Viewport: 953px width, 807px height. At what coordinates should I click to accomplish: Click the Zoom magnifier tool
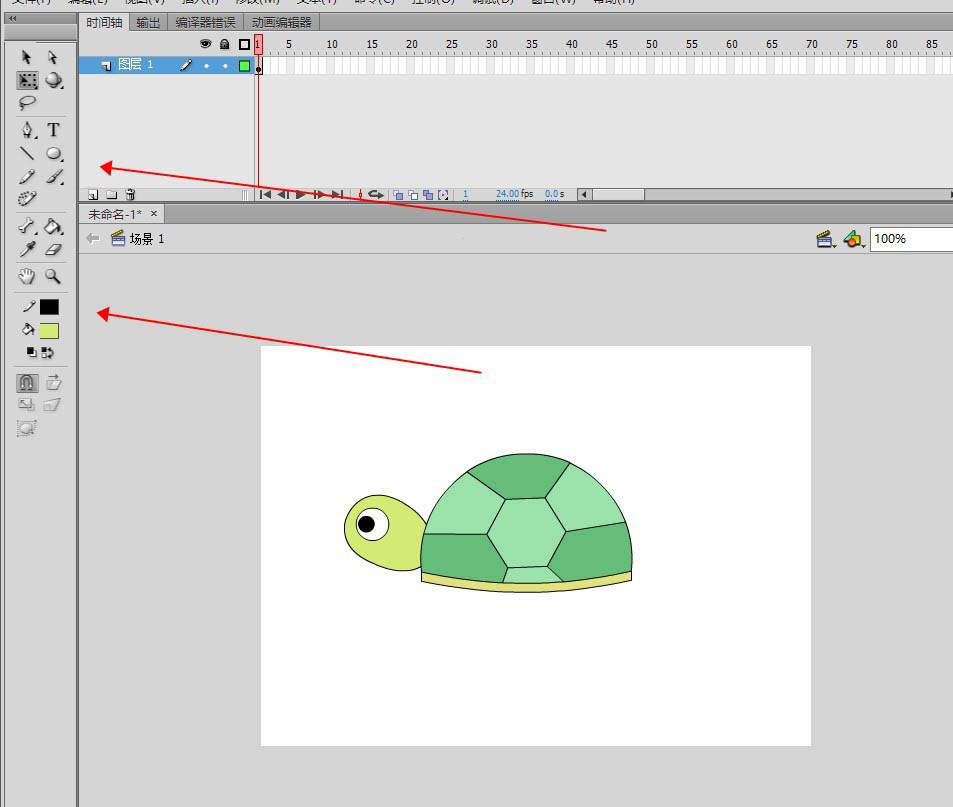click(54, 276)
